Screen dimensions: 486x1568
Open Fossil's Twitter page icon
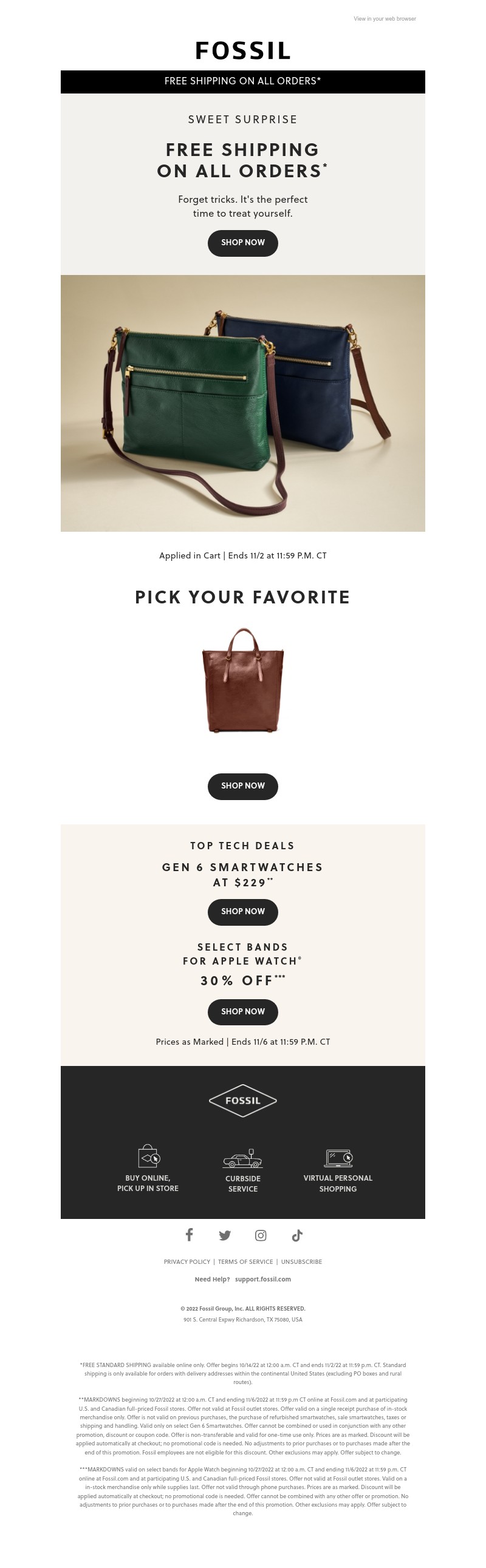point(225,1235)
